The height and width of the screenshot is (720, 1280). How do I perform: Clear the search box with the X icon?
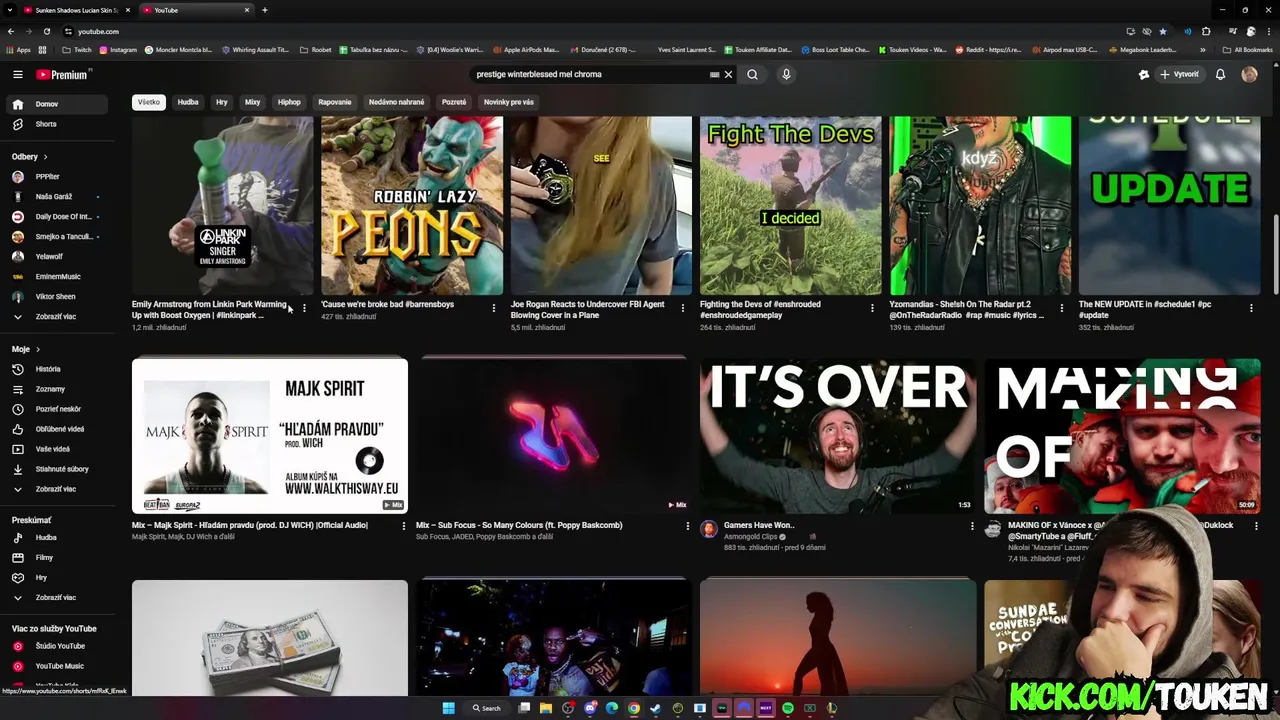coord(728,74)
